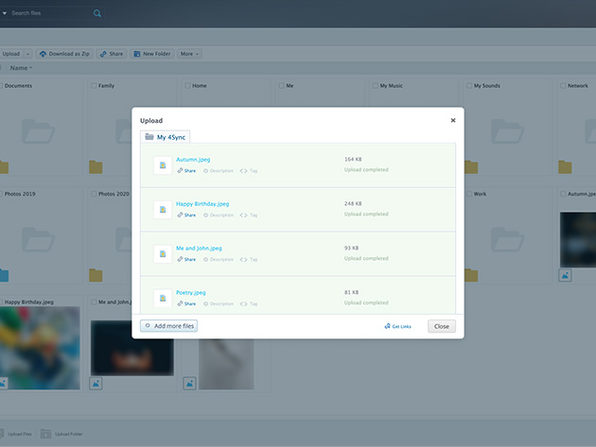Tick the Photos 2020 folder checkbox
Image resolution: width=596 pixels, height=447 pixels.
click(x=94, y=194)
